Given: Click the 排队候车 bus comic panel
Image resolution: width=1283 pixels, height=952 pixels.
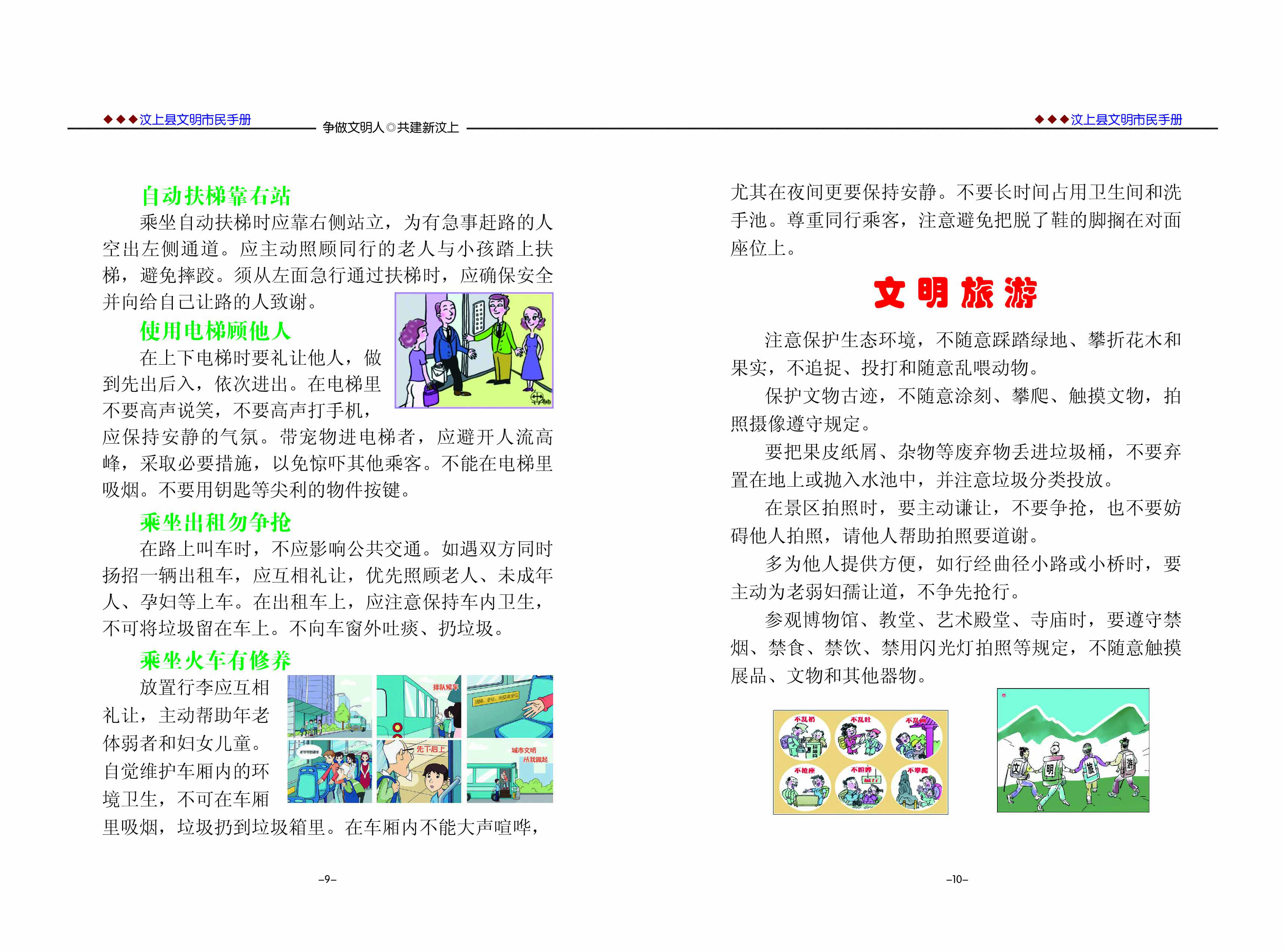Looking at the screenshot, I should coord(418,706).
